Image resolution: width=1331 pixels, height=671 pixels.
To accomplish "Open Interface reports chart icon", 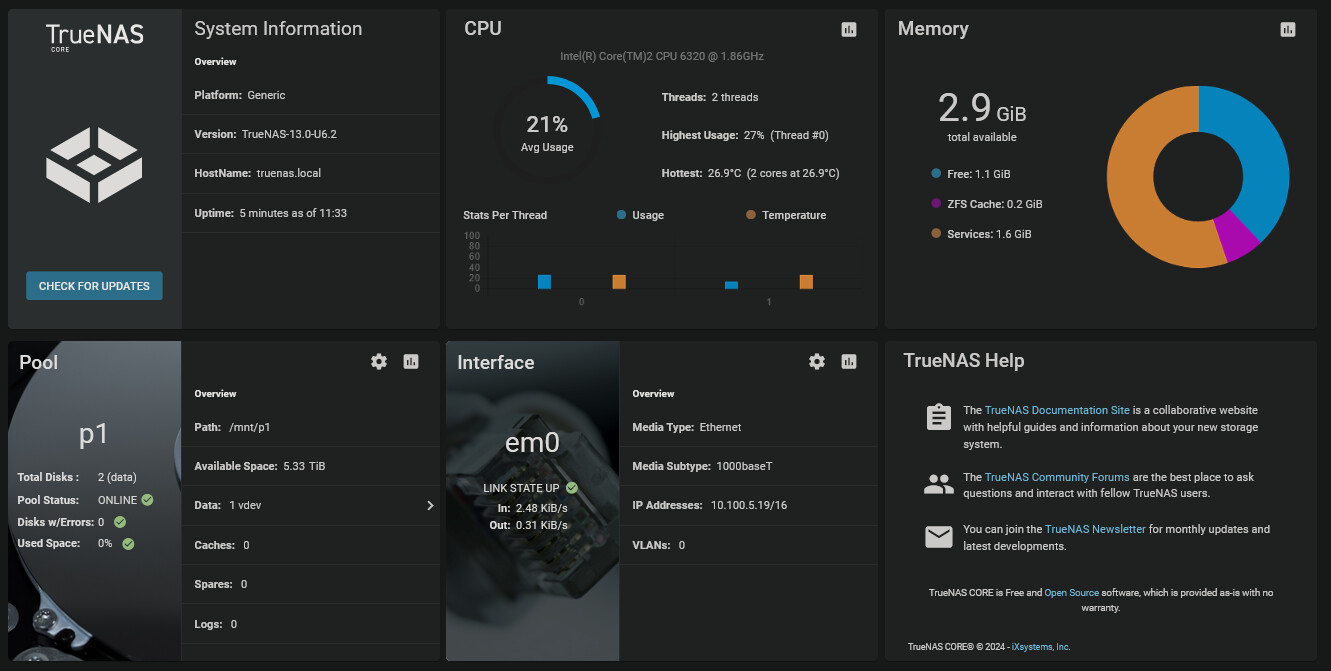I will (849, 362).
